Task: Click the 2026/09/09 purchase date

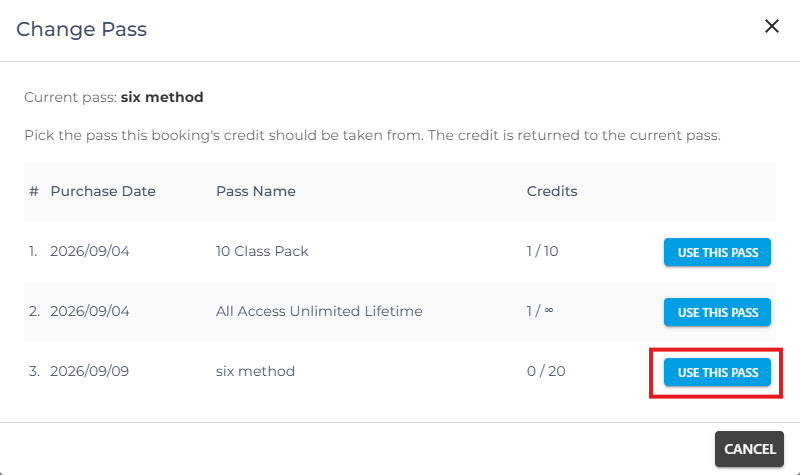Action: point(89,371)
